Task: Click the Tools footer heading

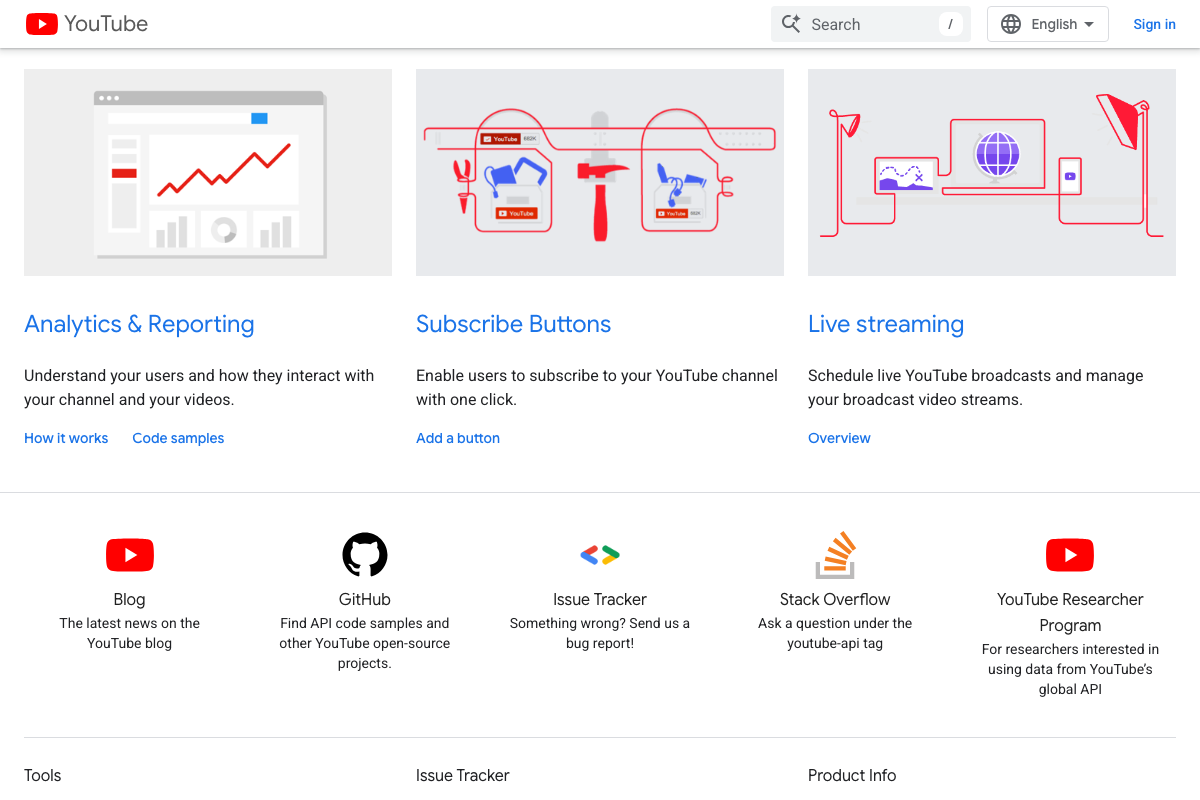Action: coord(43,775)
